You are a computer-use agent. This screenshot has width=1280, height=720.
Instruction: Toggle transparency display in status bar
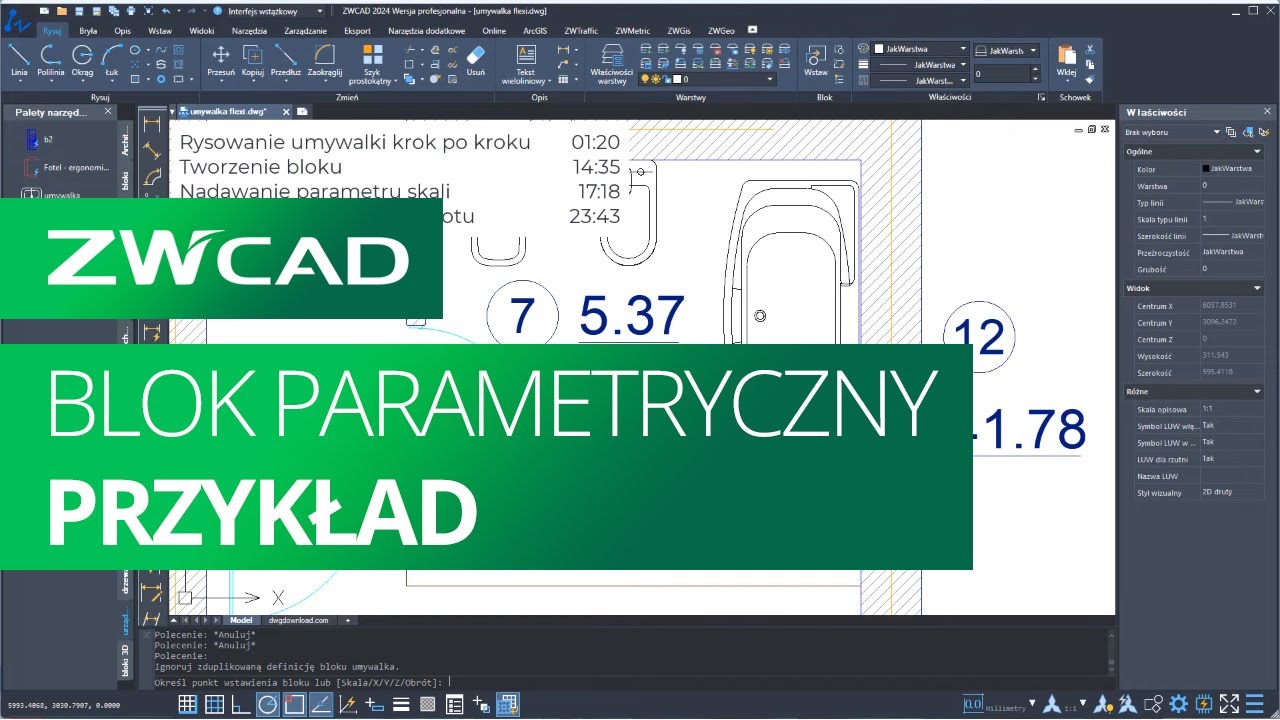428,704
